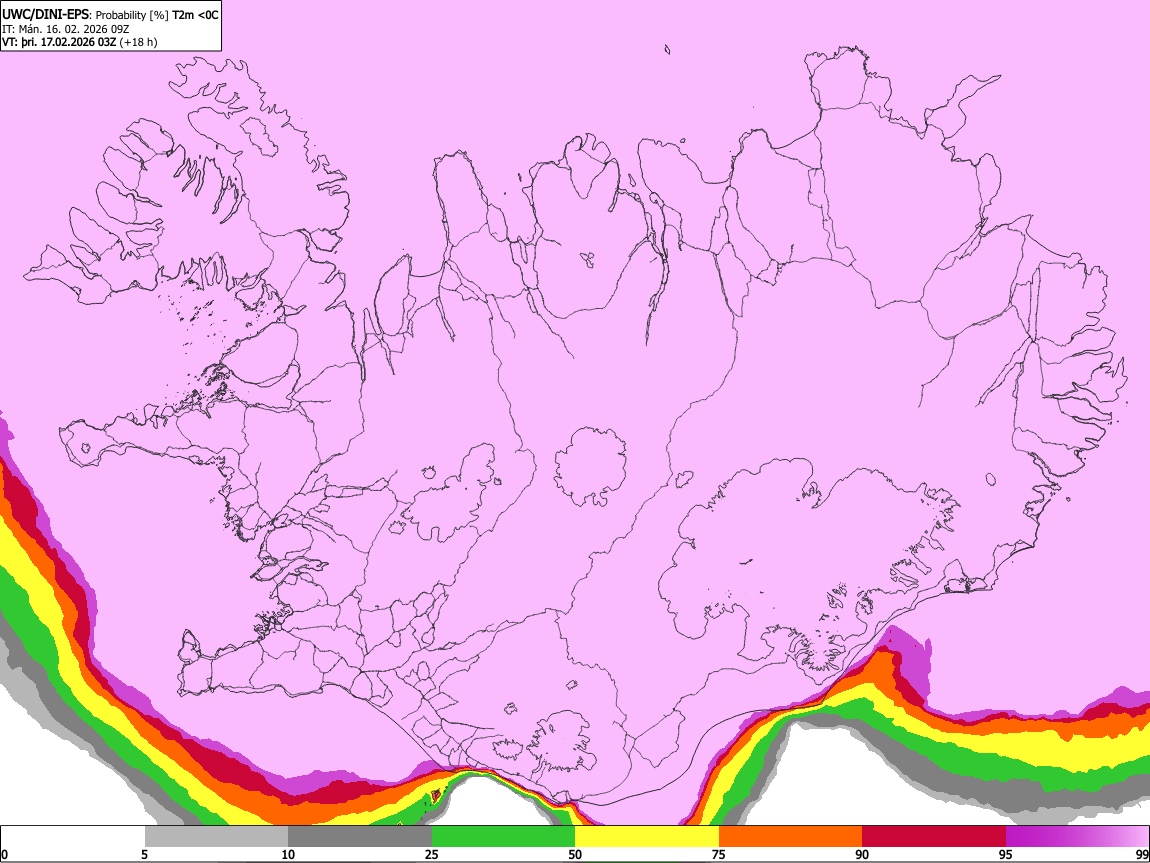
Task: Click the 'VT: þri. 17.02.2026 03Z' valid time
Action: (x=59, y=42)
